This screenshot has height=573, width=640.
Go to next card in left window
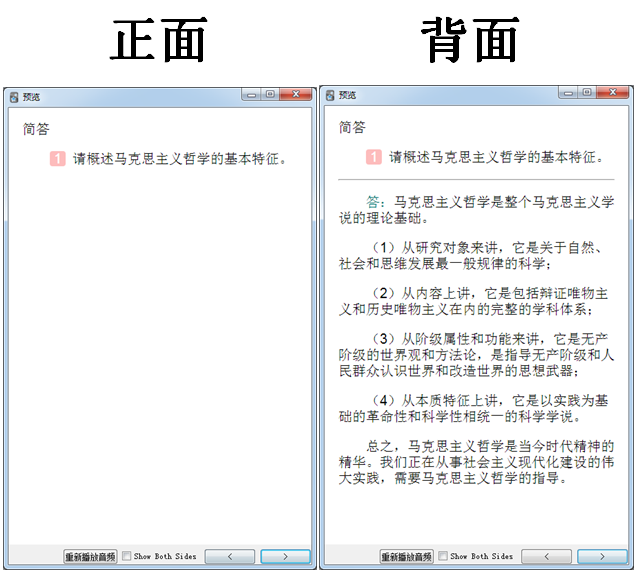point(285,556)
